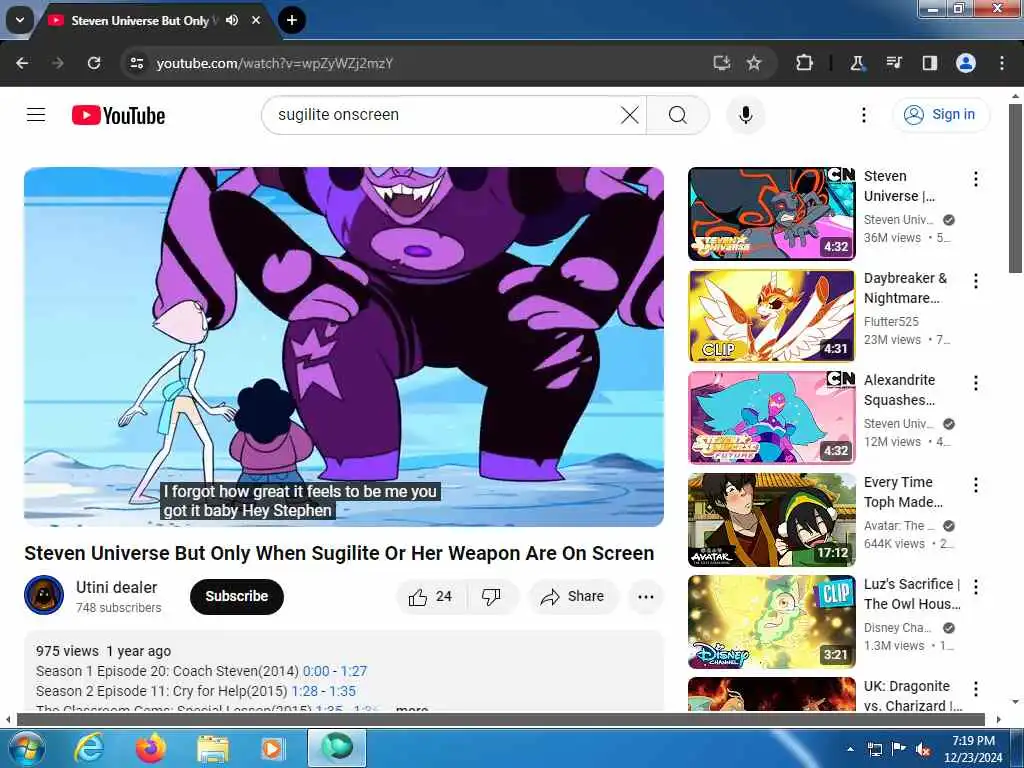Clear the search box with the X
Screen dimensions: 1024x768
click(x=630, y=115)
